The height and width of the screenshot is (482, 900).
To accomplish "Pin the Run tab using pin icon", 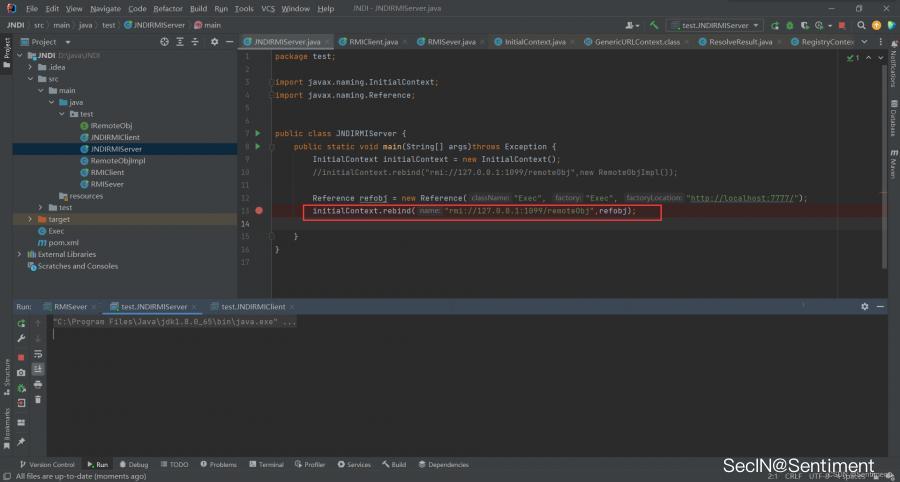I will (21, 441).
